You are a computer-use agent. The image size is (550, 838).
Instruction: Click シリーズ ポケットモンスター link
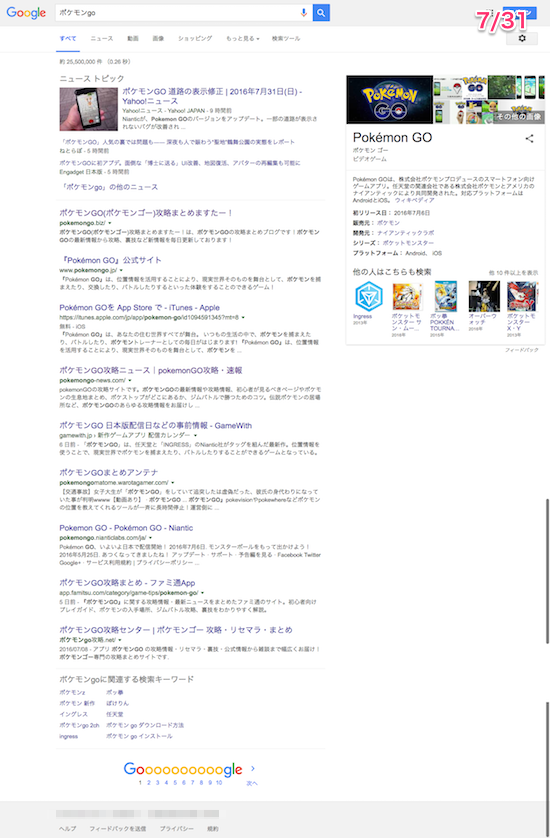point(408,243)
